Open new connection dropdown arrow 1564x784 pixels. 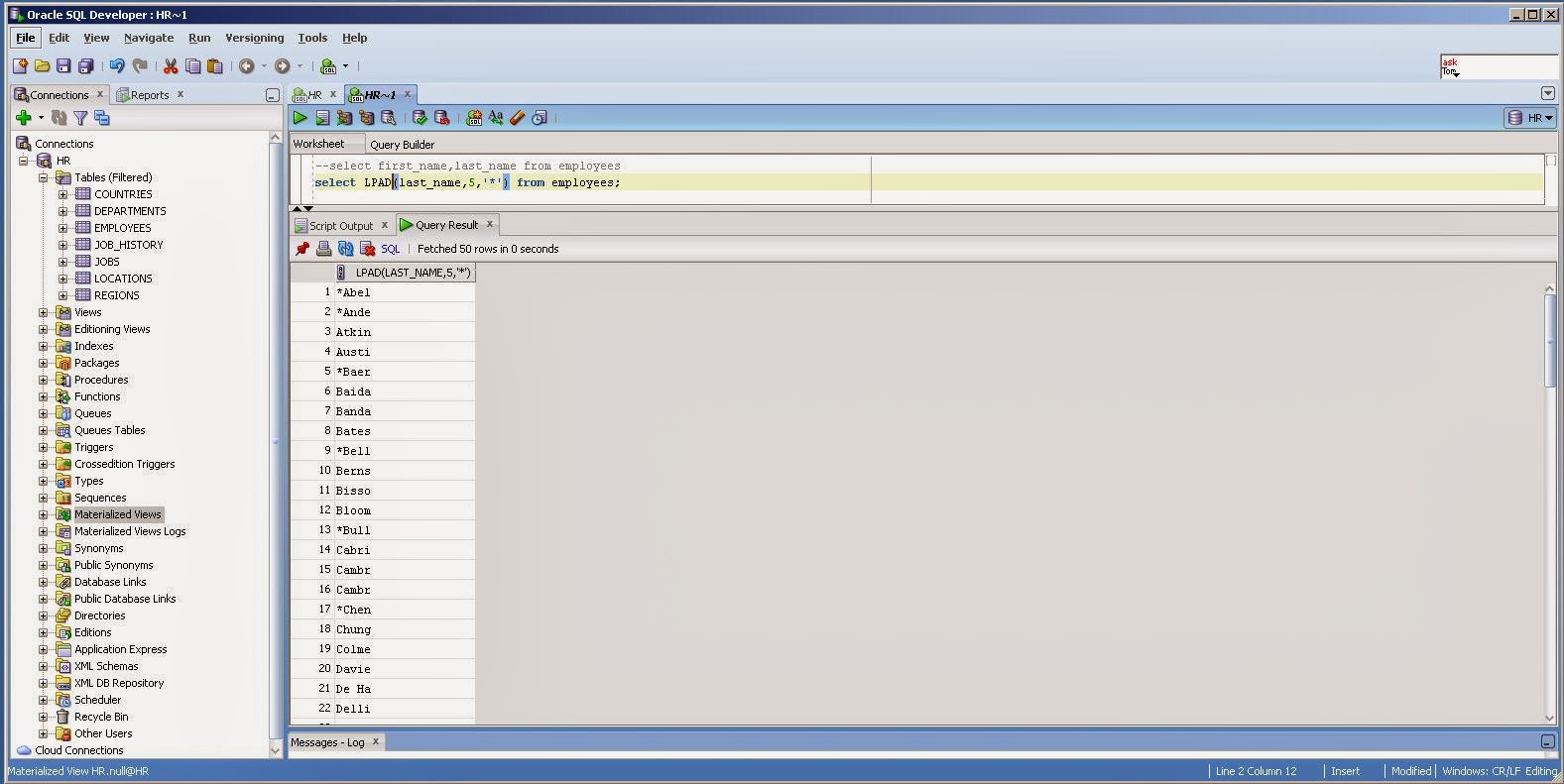41,118
